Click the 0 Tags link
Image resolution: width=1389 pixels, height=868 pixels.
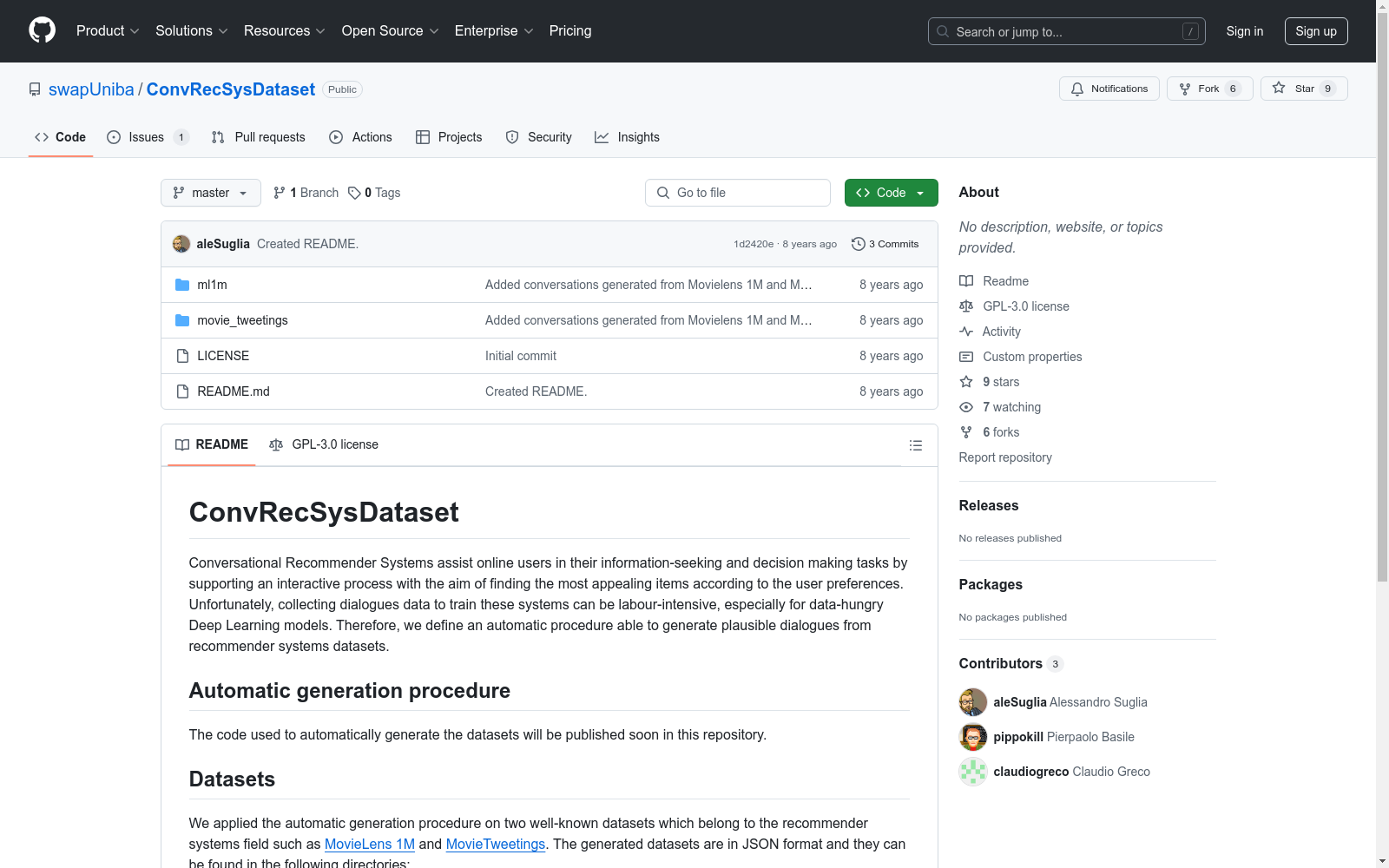(374, 193)
